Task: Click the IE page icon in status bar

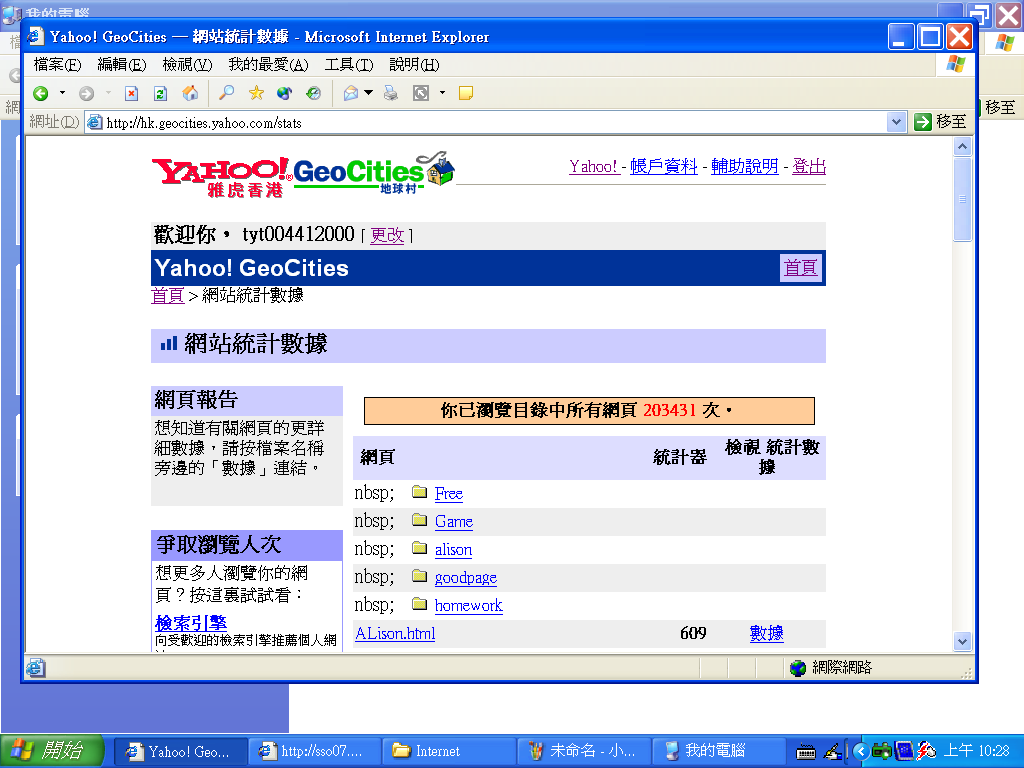Action: [35, 667]
